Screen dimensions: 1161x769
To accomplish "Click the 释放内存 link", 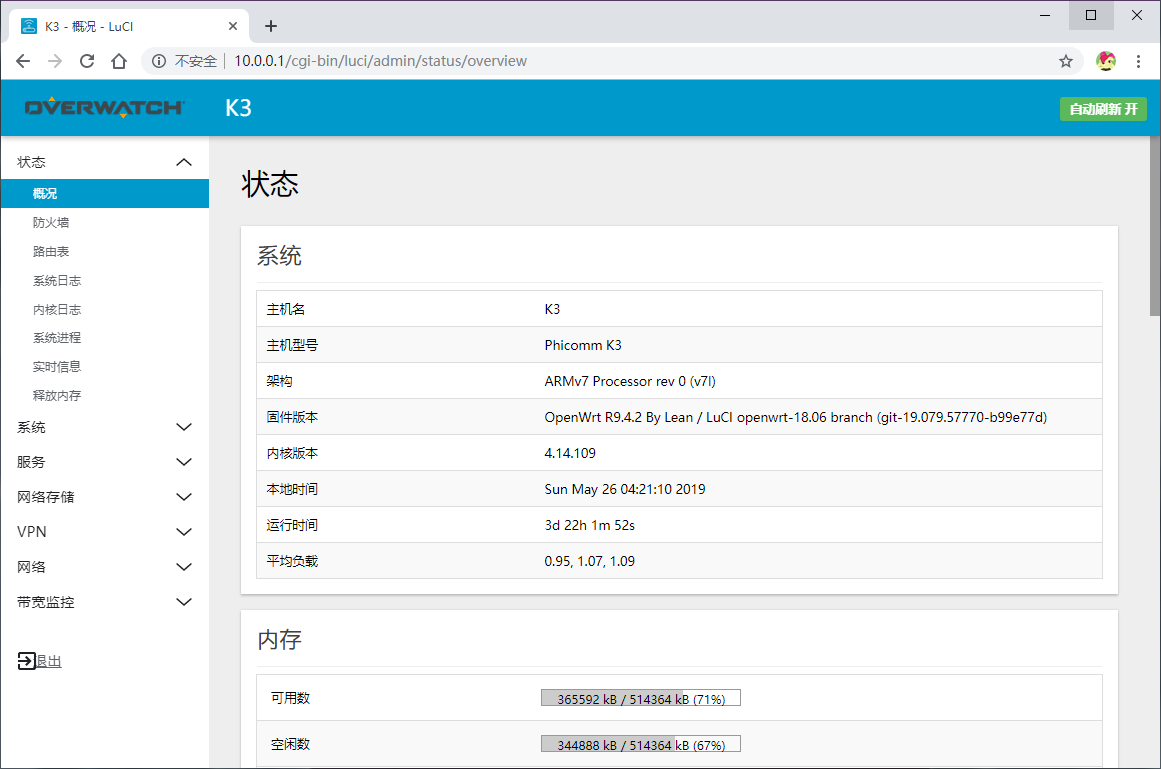I will 57,396.
